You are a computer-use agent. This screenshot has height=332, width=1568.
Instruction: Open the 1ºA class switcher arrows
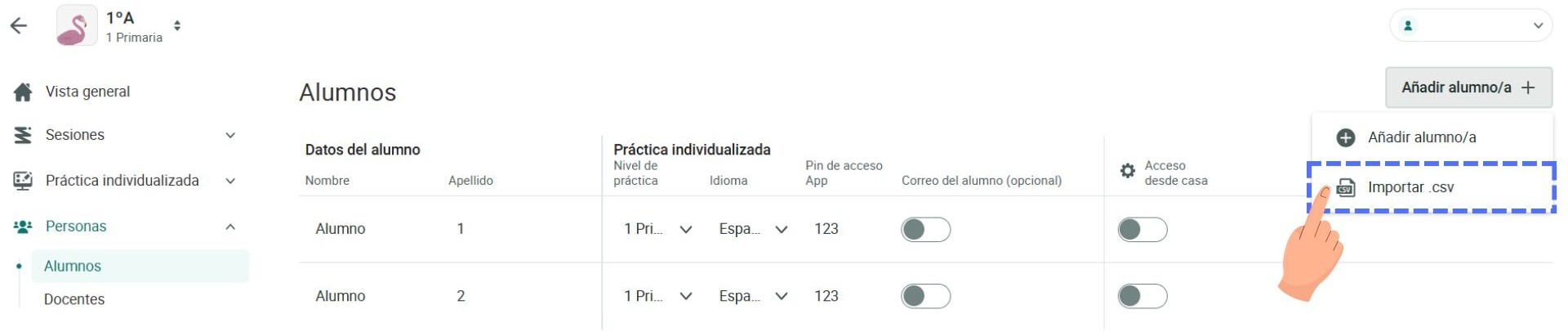tap(177, 26)
